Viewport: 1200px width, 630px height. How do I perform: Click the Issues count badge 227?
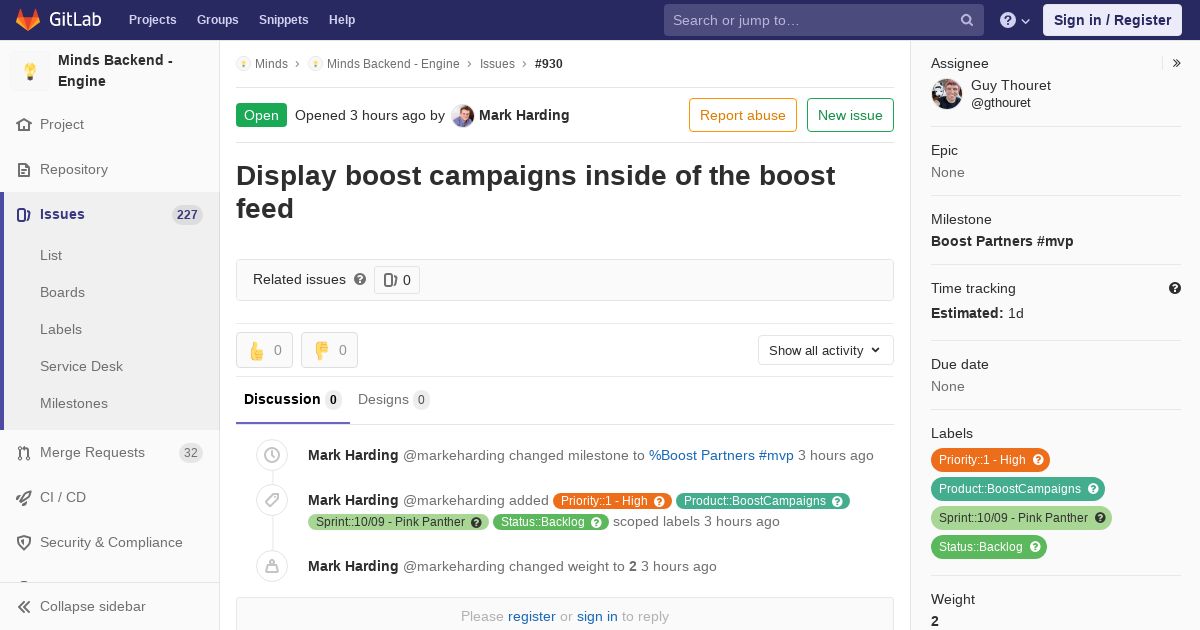187,215
